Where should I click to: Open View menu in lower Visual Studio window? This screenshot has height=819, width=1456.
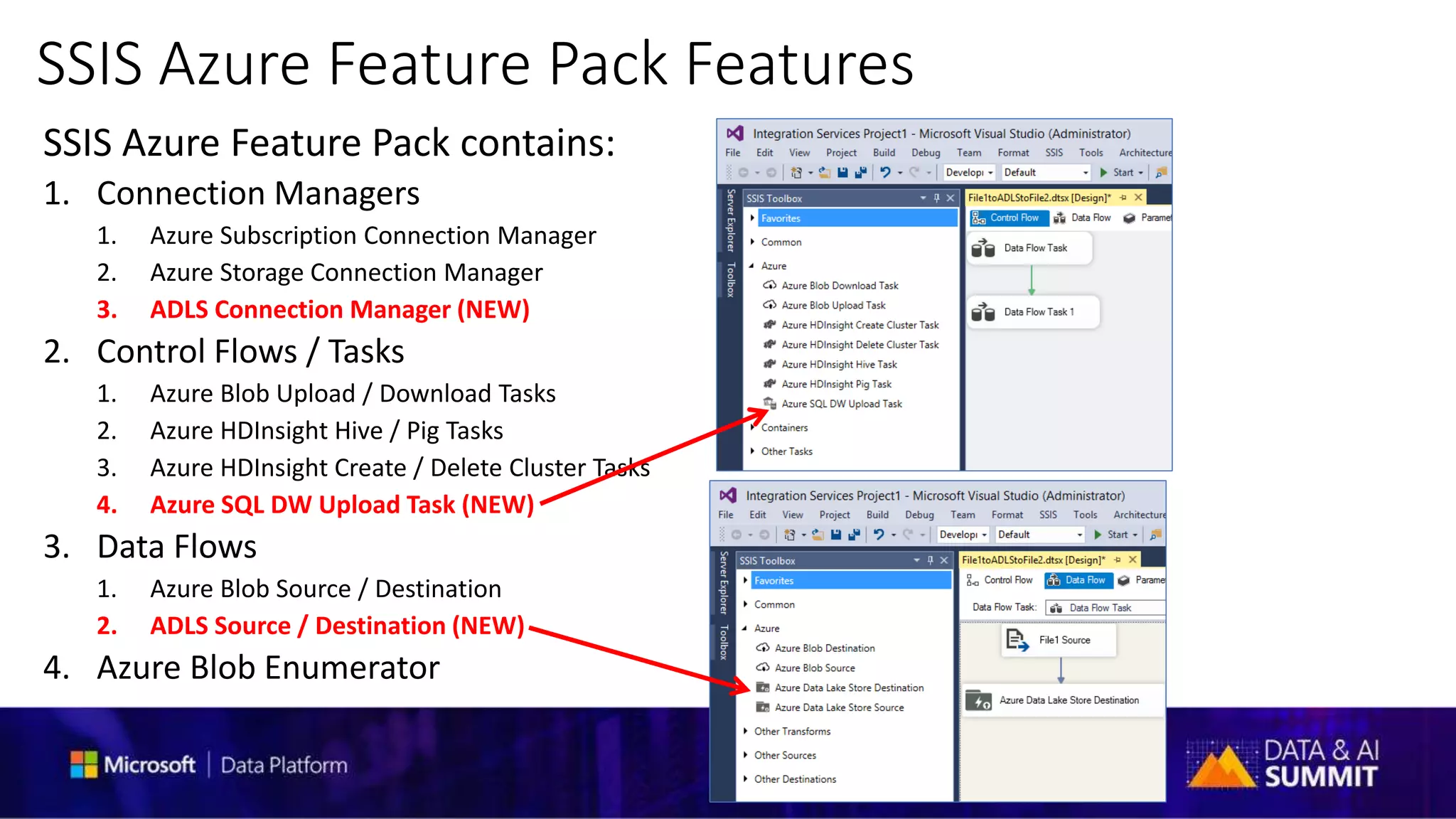point(793,515)
